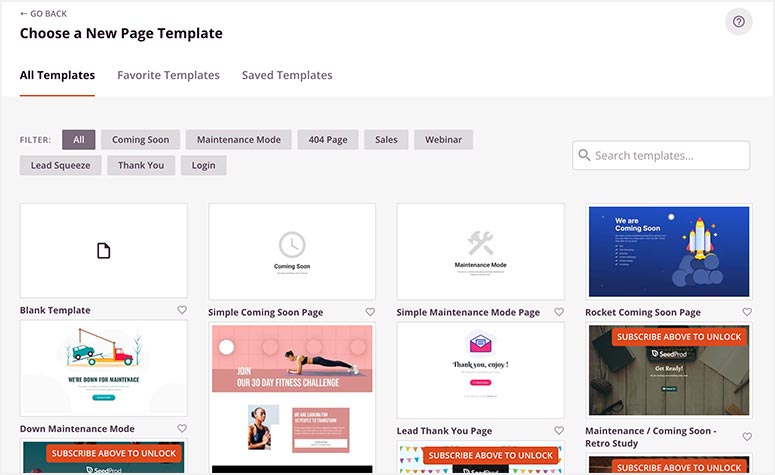This screenshot has width=775, height=475.
Task: Choose the 30 Day Fitness Challenge thumbnail
Action: pos(292,398)
